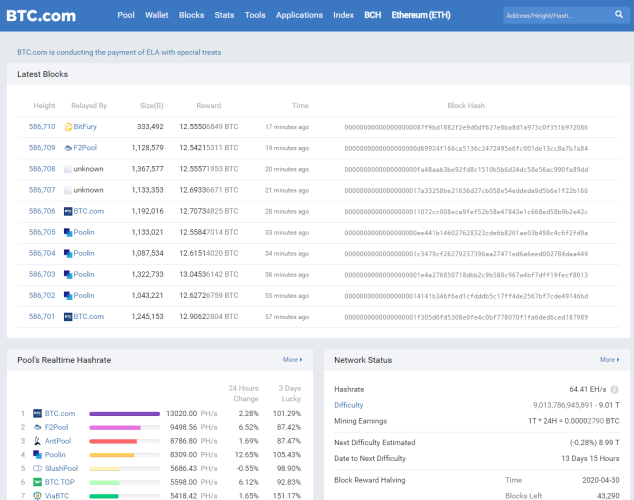Click F2Pool pink hashrate bar

point(115,427)
